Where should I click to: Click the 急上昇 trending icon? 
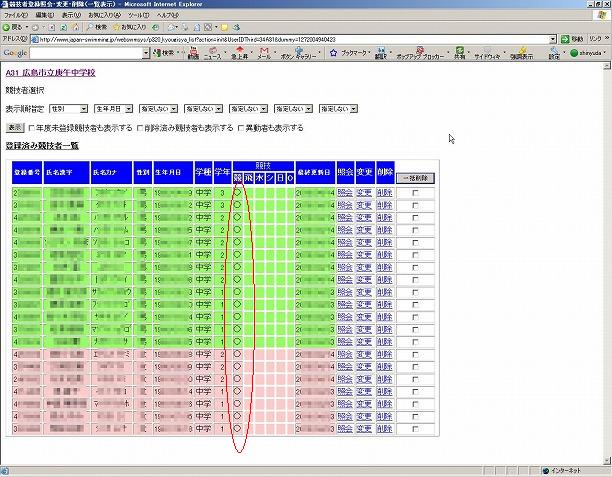coord(240,53)
